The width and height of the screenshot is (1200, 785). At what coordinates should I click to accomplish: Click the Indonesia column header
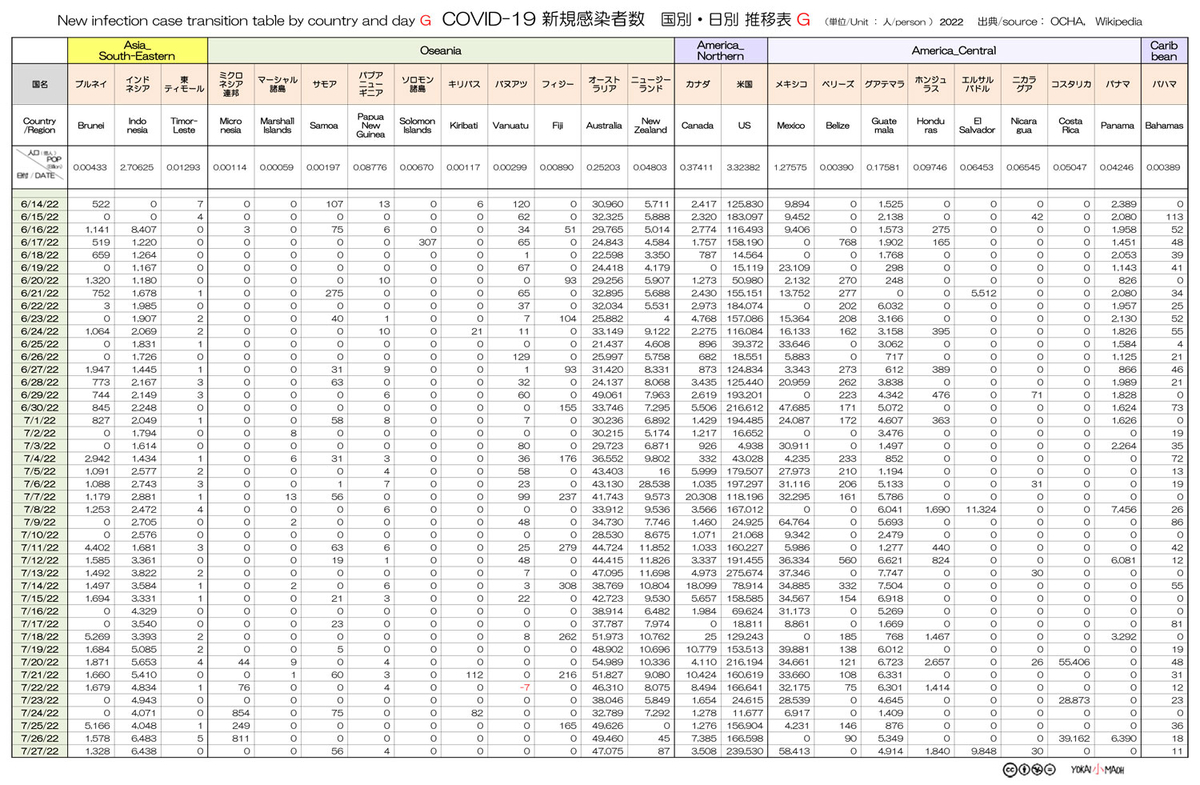137,127
